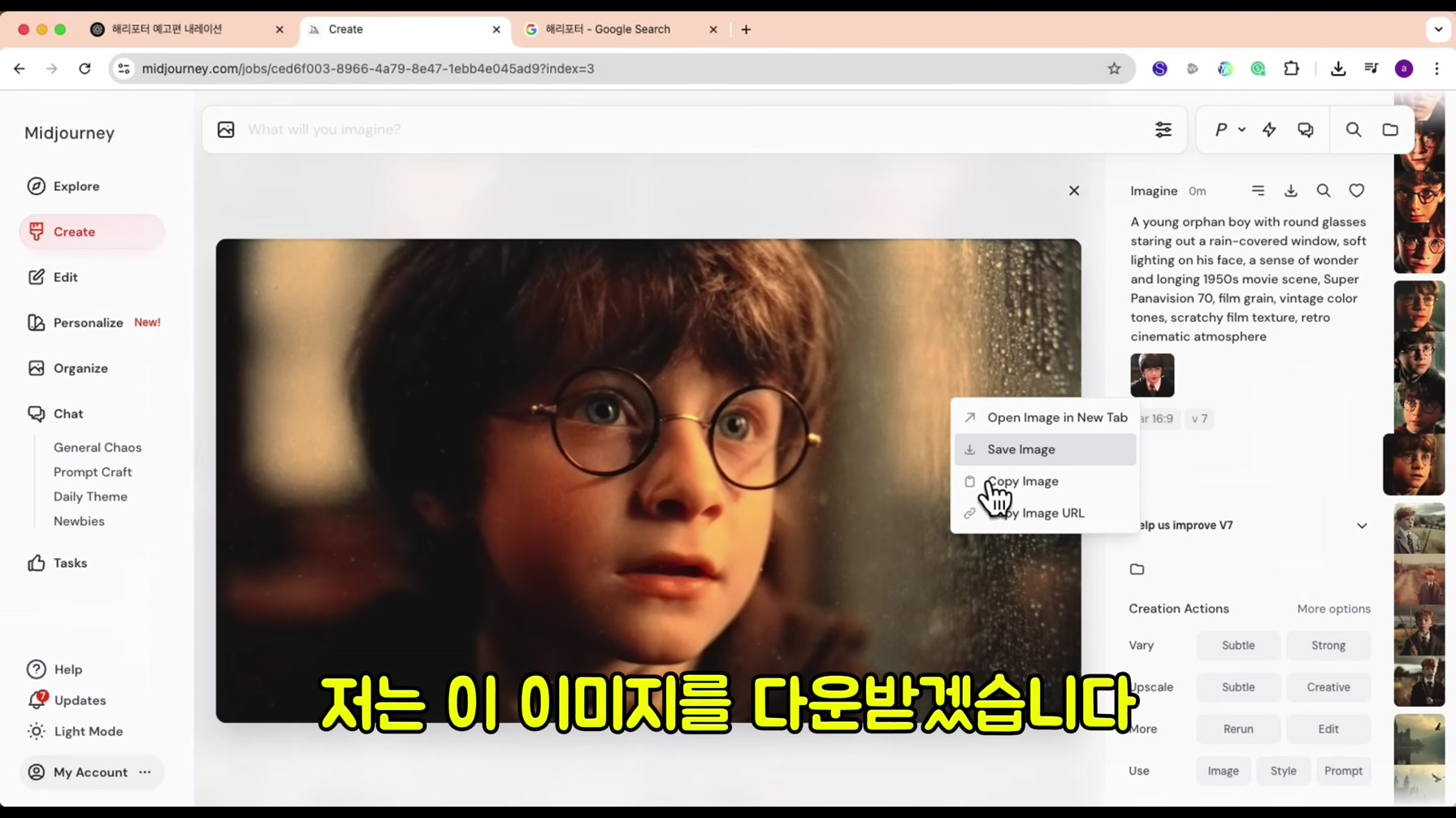The height and width of the screenshot is (818, 1456).
Task: Click the reference image thumbnail under prompt
Action: tap(1152, 375)
